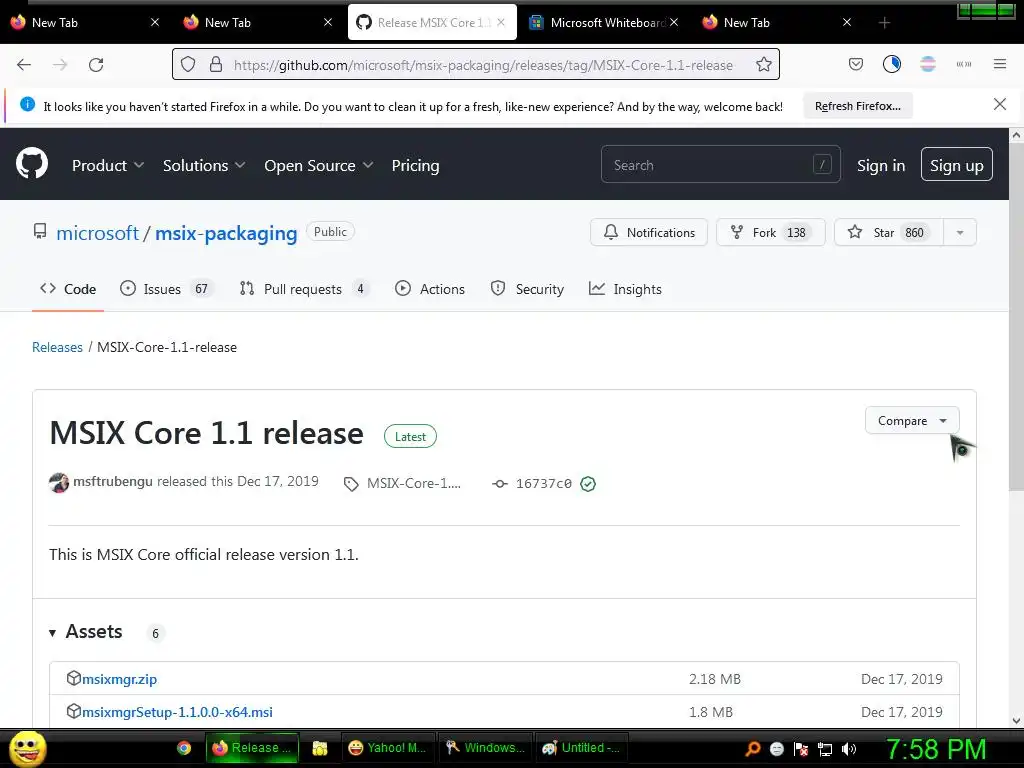The width and height of the screenshot is (1024, 768).
Task: Click the shield tracking protection icon
Action: (x=188, y=65)
